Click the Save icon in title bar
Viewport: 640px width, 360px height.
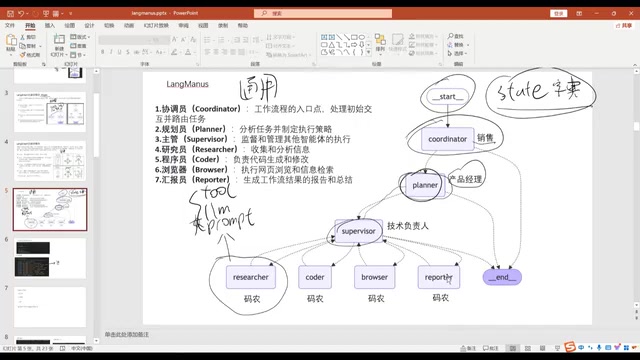(10, 13)
